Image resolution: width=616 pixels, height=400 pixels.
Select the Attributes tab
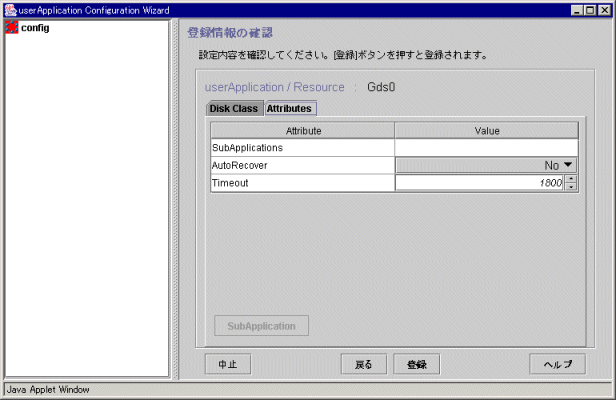289,108
